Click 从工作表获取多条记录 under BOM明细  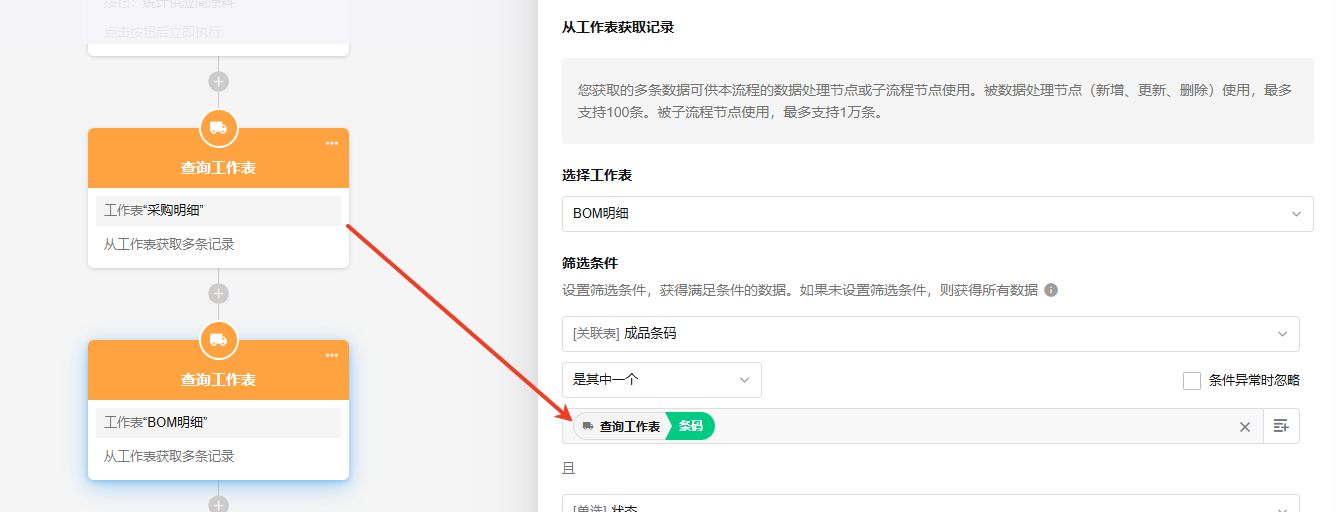coord(169,456)
